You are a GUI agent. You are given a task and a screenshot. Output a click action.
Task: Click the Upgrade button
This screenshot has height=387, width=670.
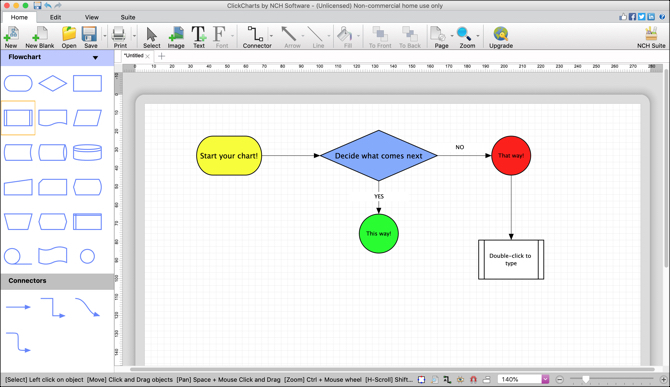[x=501, y=37]
